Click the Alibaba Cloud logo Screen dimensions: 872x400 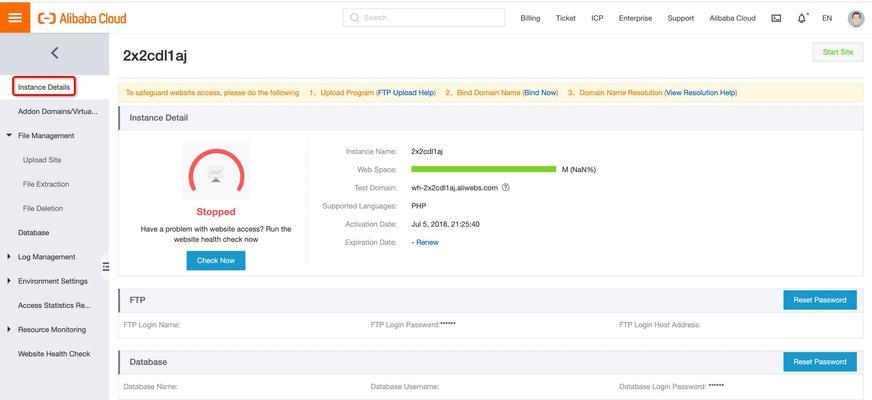[82, 18]
